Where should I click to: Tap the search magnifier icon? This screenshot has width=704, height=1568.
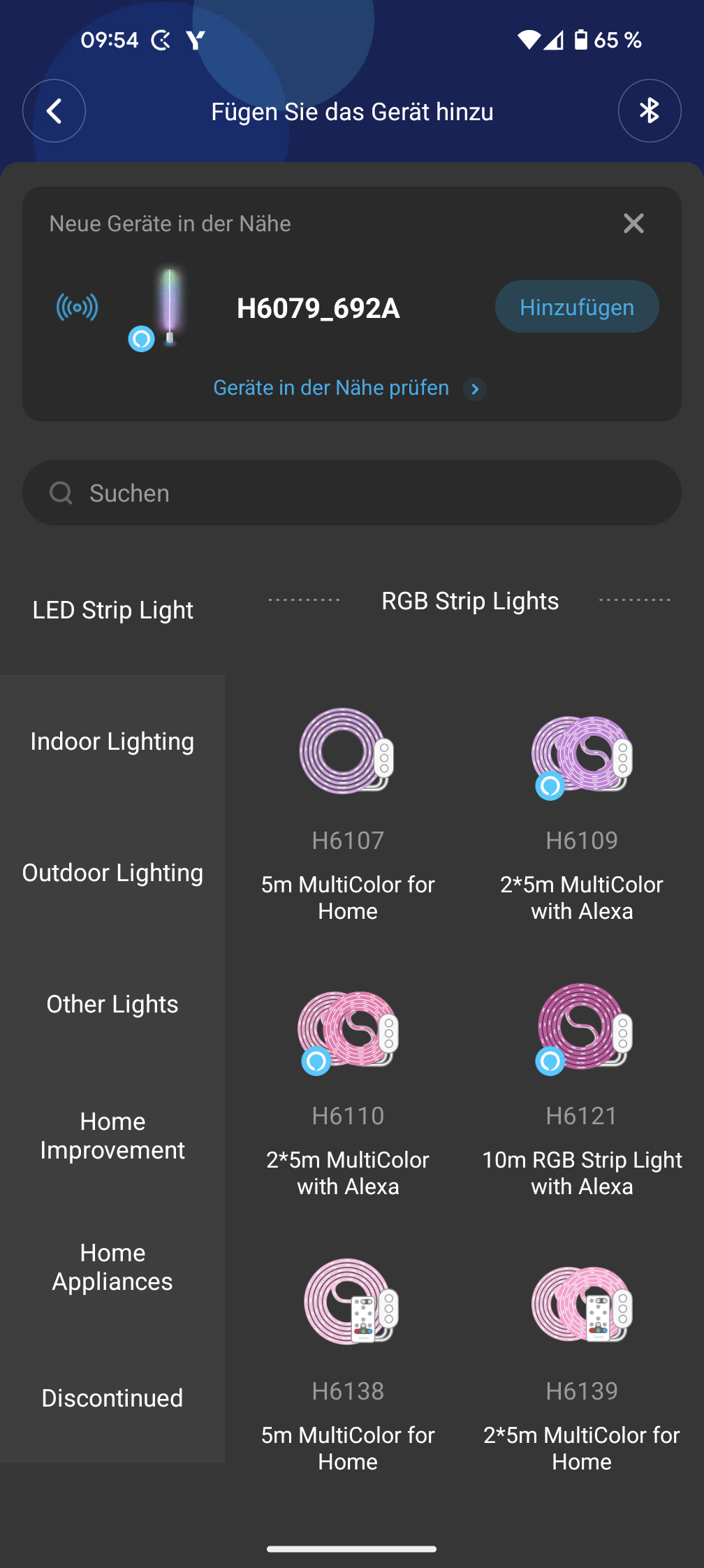click(x=61, y=493)
